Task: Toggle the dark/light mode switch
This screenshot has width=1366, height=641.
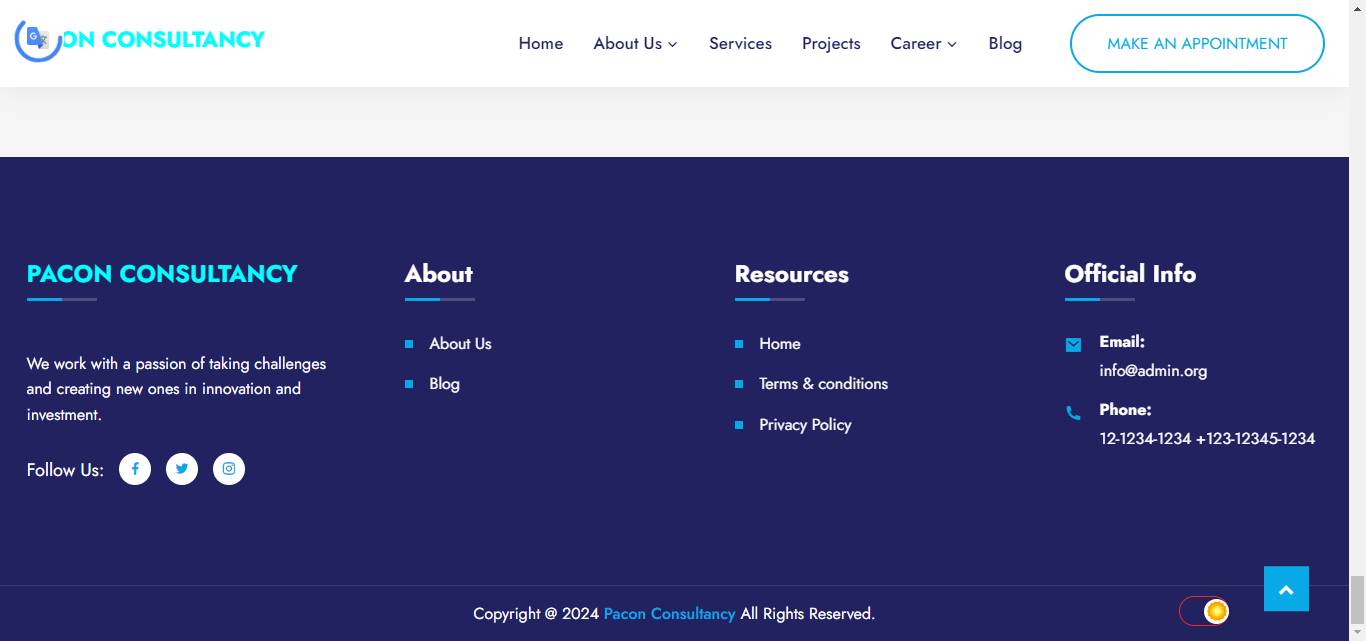Action: [x=1204, y=611]
